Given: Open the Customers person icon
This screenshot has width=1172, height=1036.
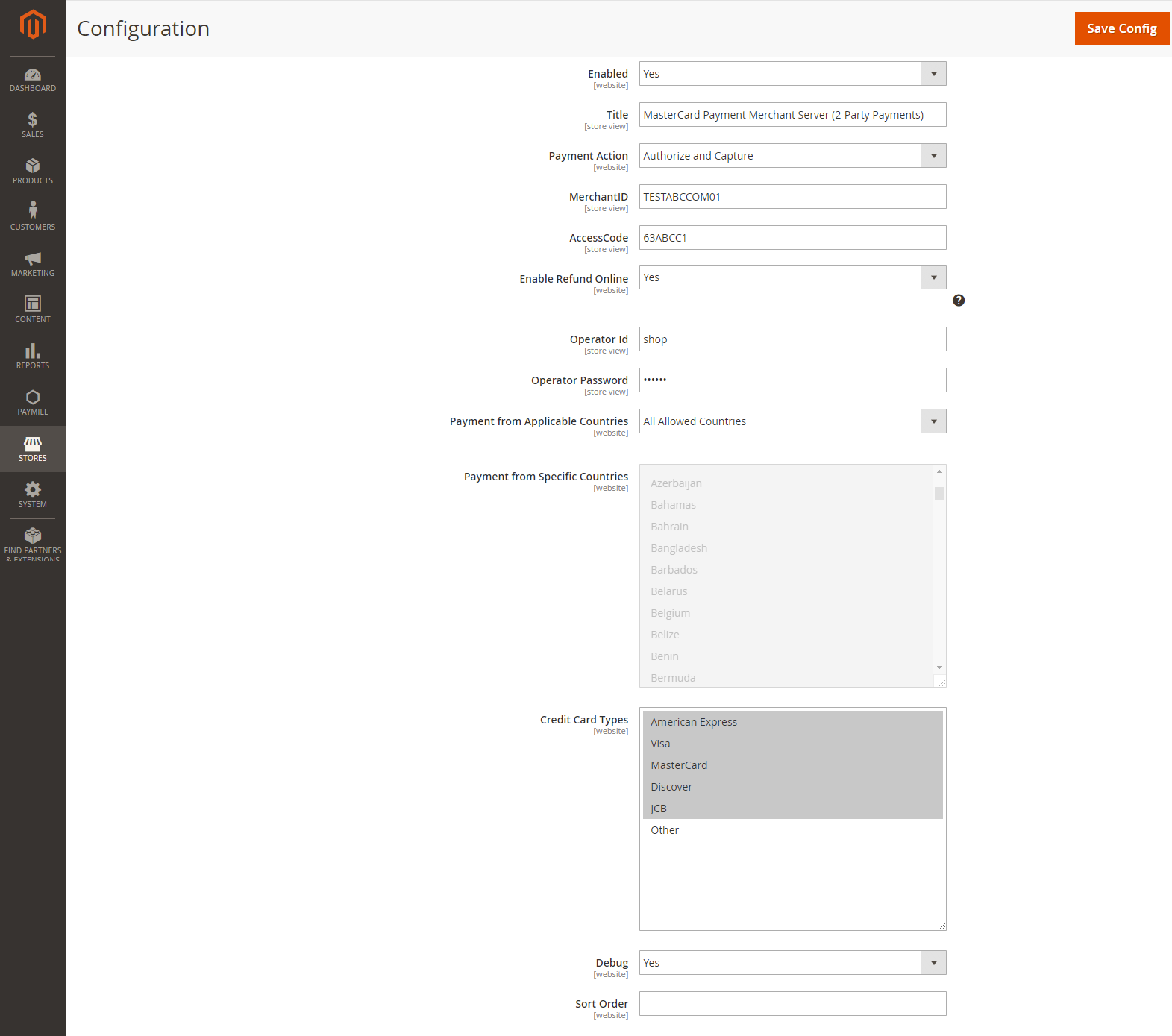Looking at the screenshot, I should tap(33, 210).
